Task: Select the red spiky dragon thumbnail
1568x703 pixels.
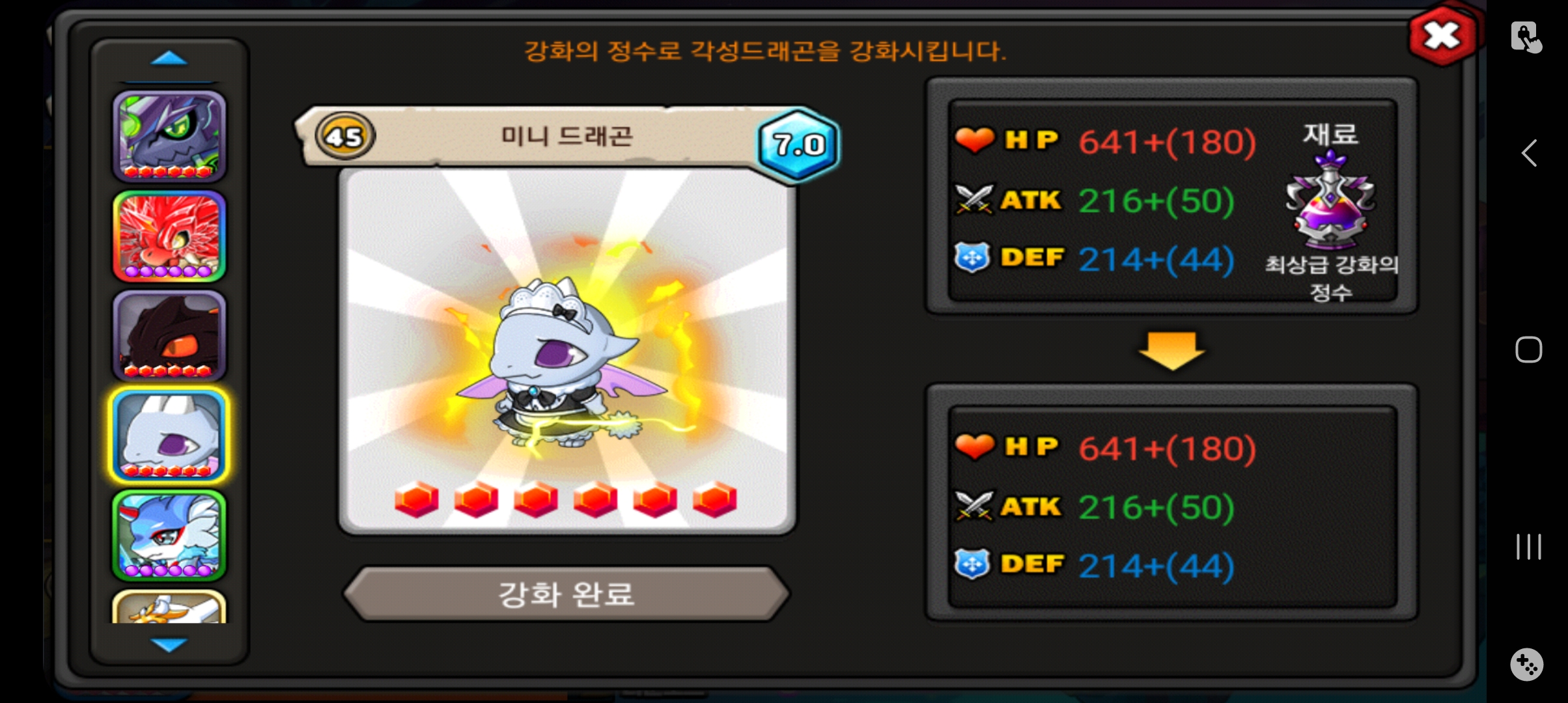Action: point(169,236)
